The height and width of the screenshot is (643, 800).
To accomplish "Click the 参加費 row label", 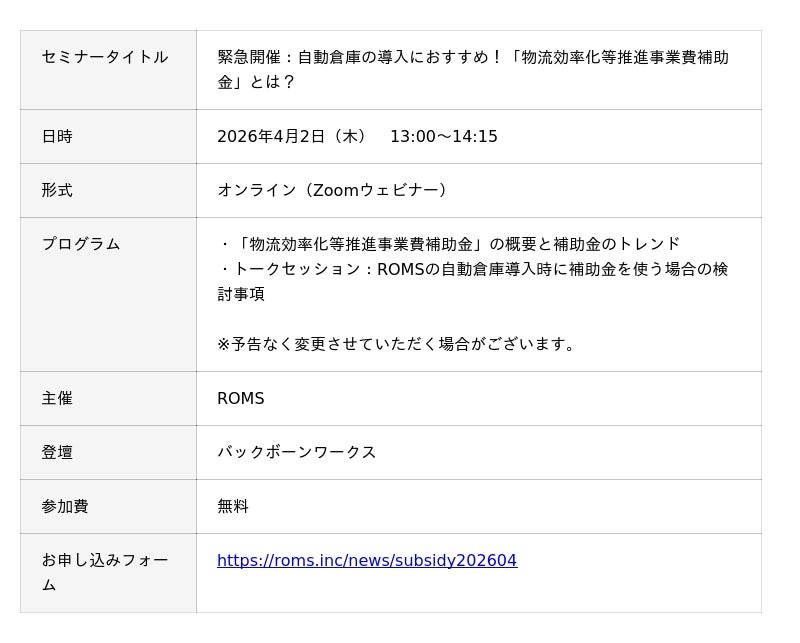I will [65, 506].
